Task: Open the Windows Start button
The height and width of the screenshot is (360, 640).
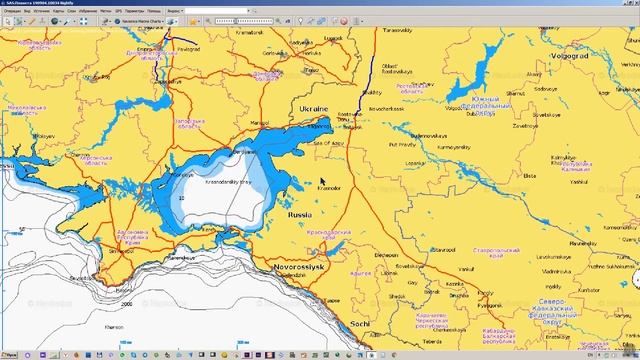Action: coord(9,356)
